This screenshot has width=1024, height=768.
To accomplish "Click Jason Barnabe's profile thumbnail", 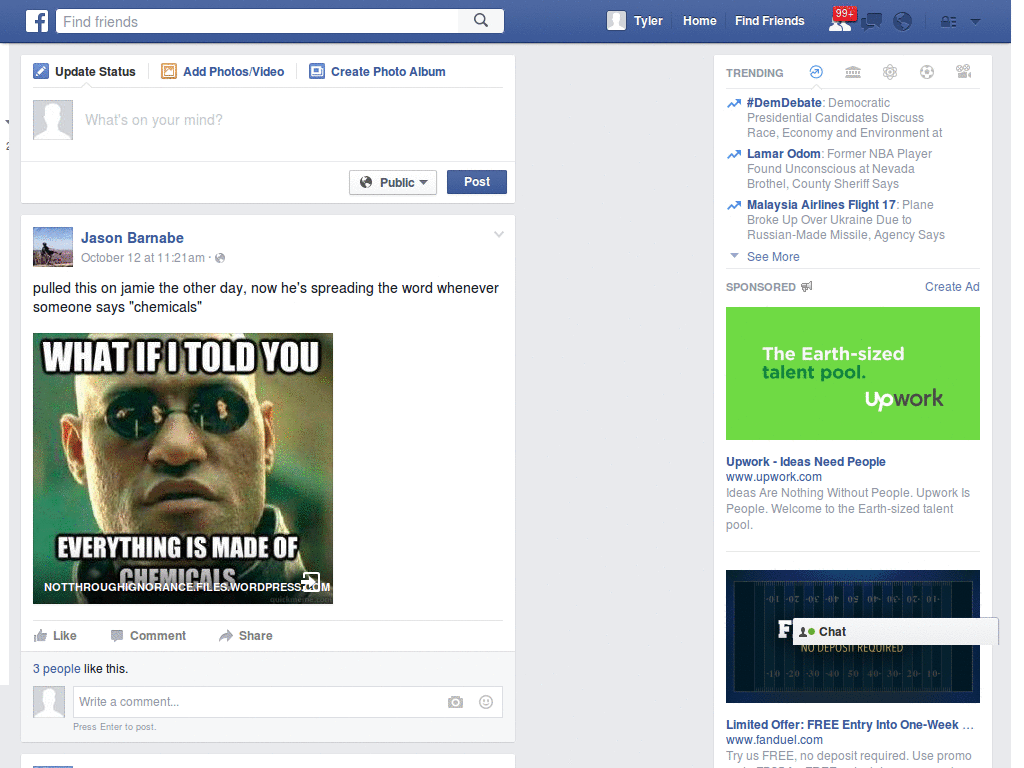I will [53, 247].
